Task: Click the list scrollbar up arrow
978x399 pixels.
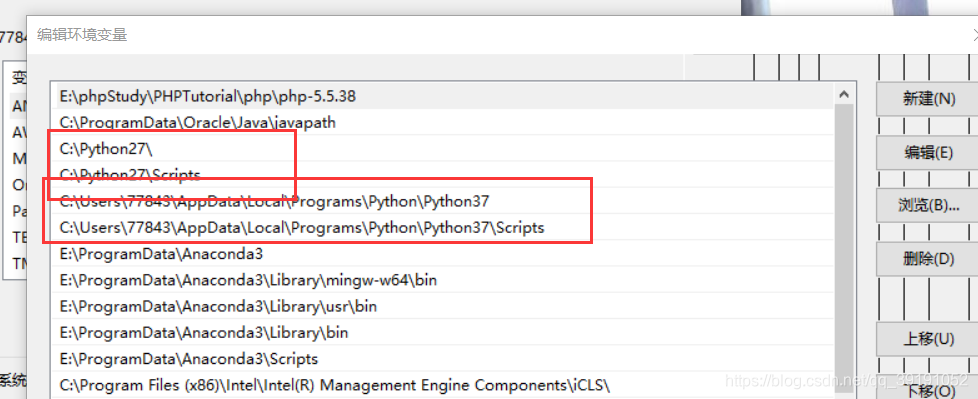Action: 845,95
